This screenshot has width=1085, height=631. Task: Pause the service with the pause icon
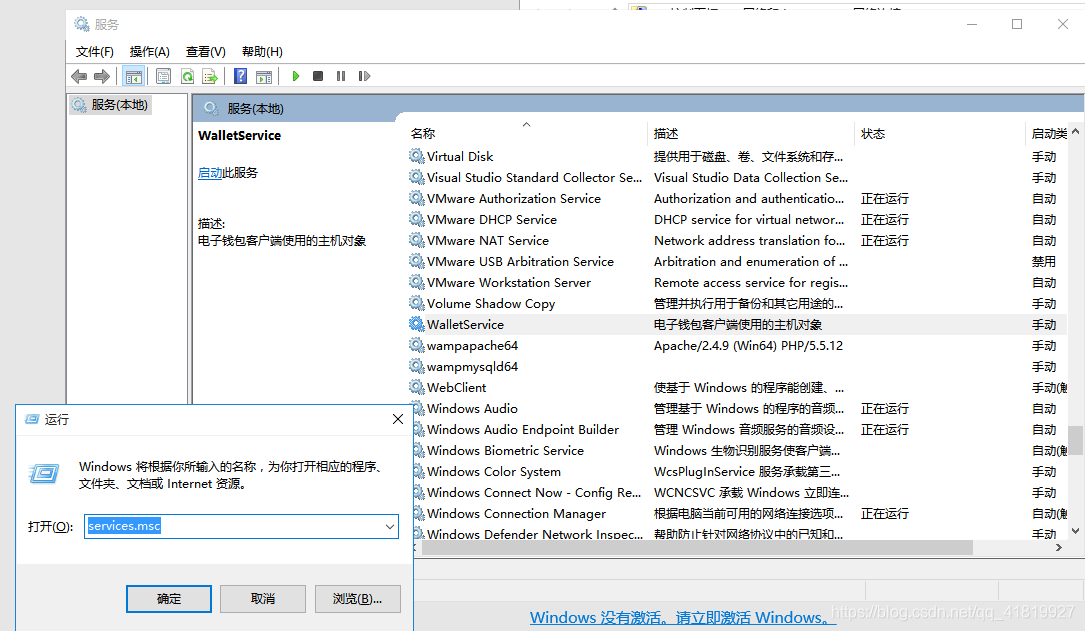[x=341, y=76]
